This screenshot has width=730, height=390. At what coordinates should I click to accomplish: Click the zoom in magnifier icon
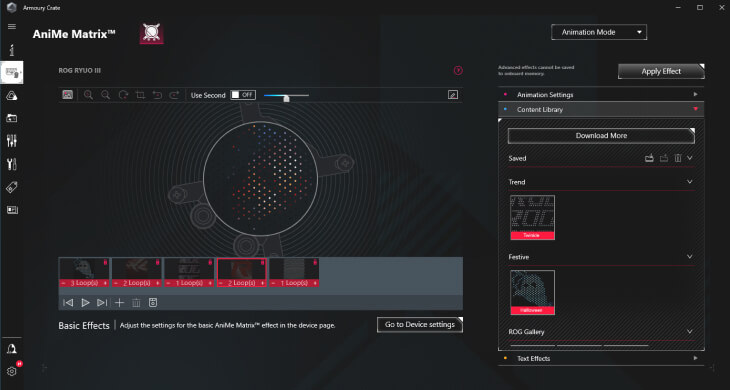pyautogui.click(x=88, y=95)
